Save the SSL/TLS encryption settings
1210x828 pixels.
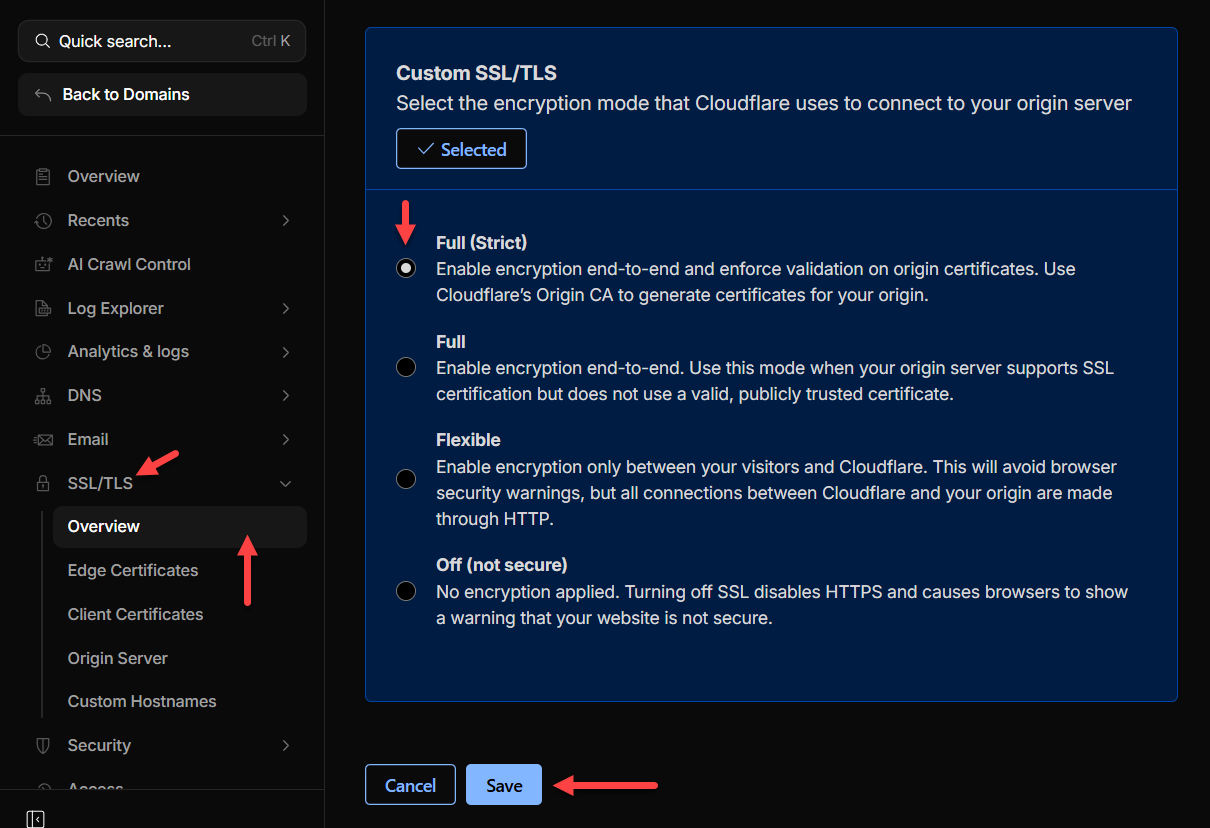point(503,785)
